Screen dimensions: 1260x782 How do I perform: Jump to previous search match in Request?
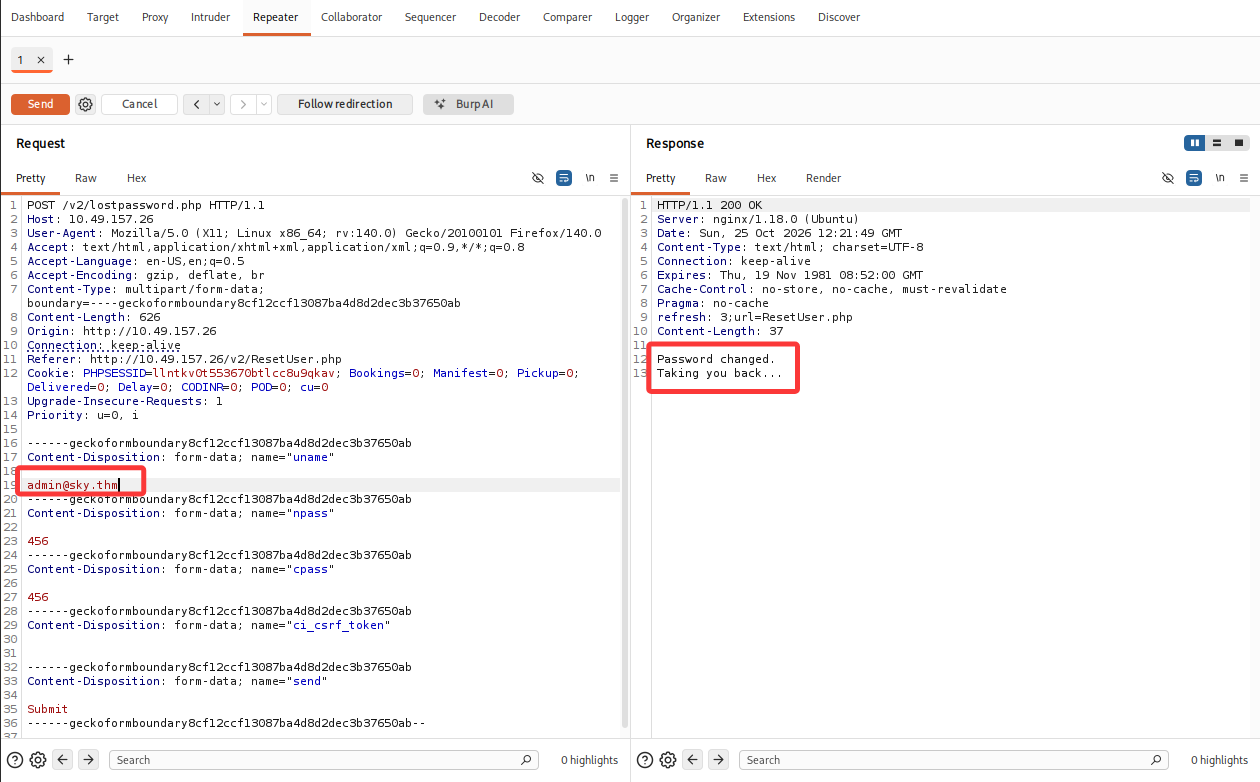[63, 760]
